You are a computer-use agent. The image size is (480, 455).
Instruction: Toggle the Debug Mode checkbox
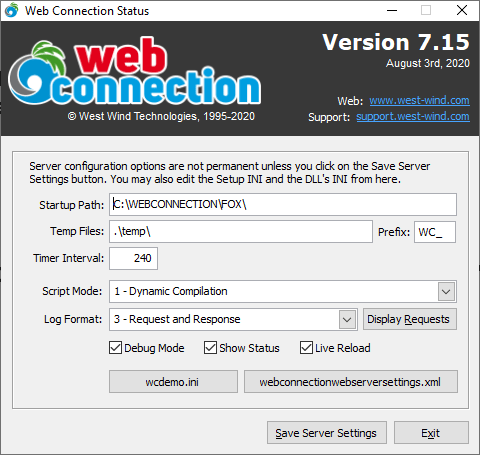[x=115, y=348]
